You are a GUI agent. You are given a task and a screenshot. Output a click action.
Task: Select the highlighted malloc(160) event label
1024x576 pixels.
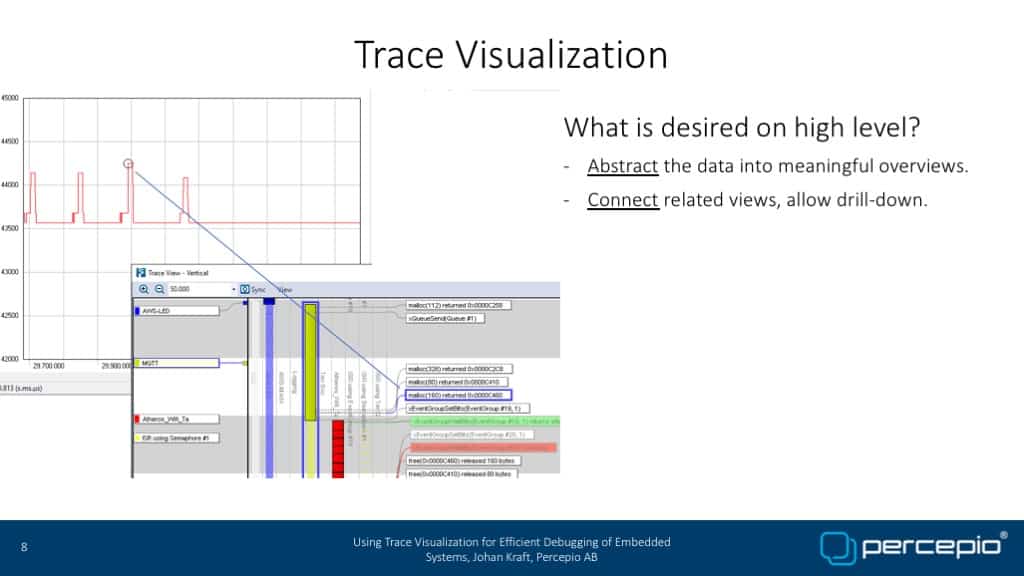click(446, 395)
